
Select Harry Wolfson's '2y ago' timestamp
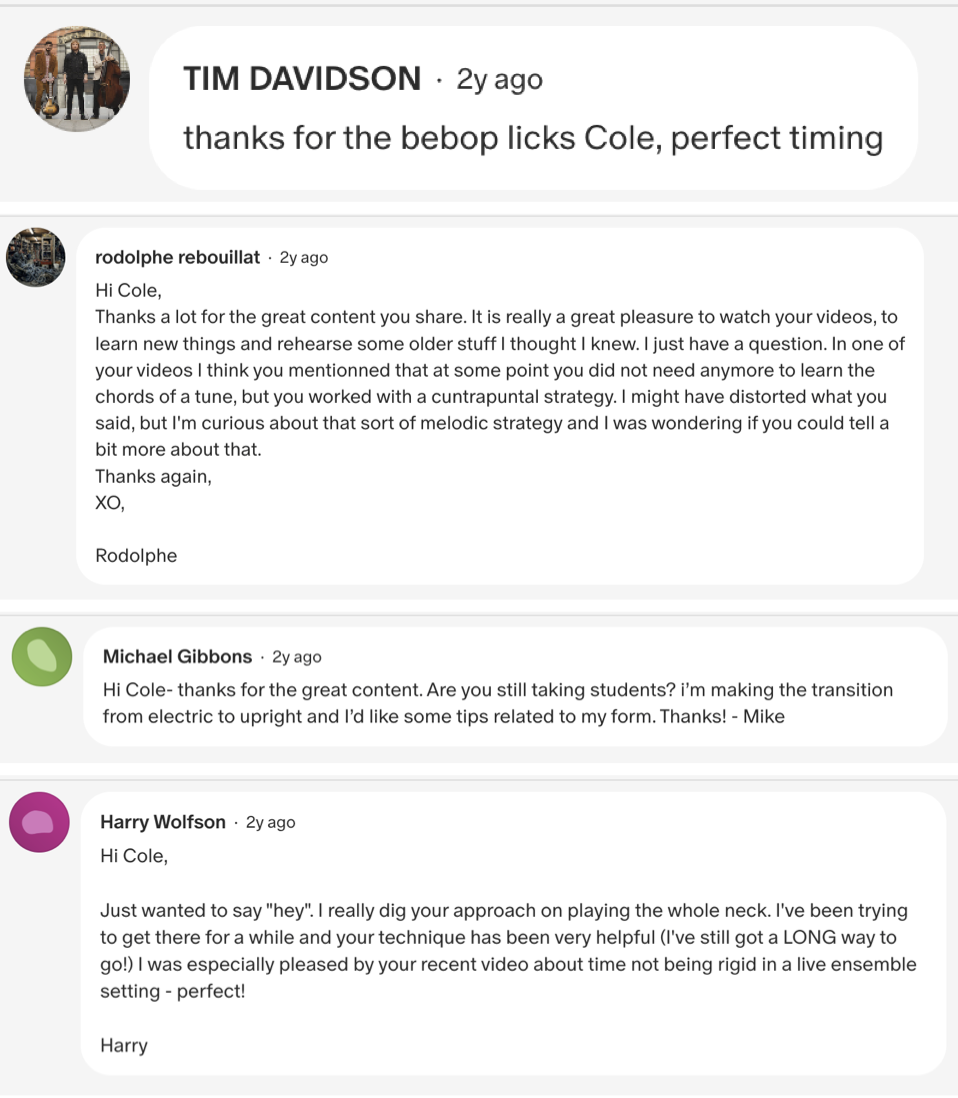(x=270, y=822)
